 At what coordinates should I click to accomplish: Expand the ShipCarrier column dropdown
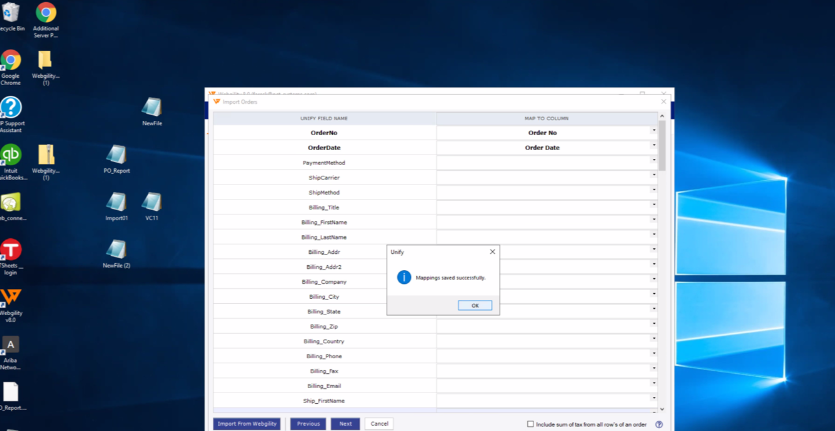click(654, 175)
